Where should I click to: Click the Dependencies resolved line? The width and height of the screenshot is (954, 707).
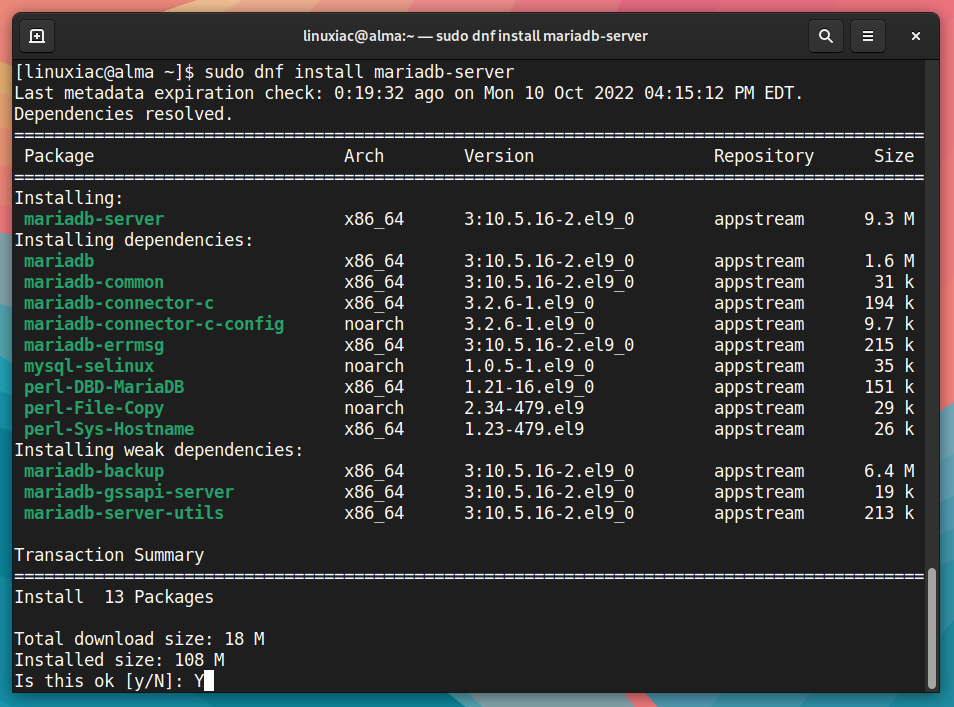pyautogui.click(x=124, y=114)
